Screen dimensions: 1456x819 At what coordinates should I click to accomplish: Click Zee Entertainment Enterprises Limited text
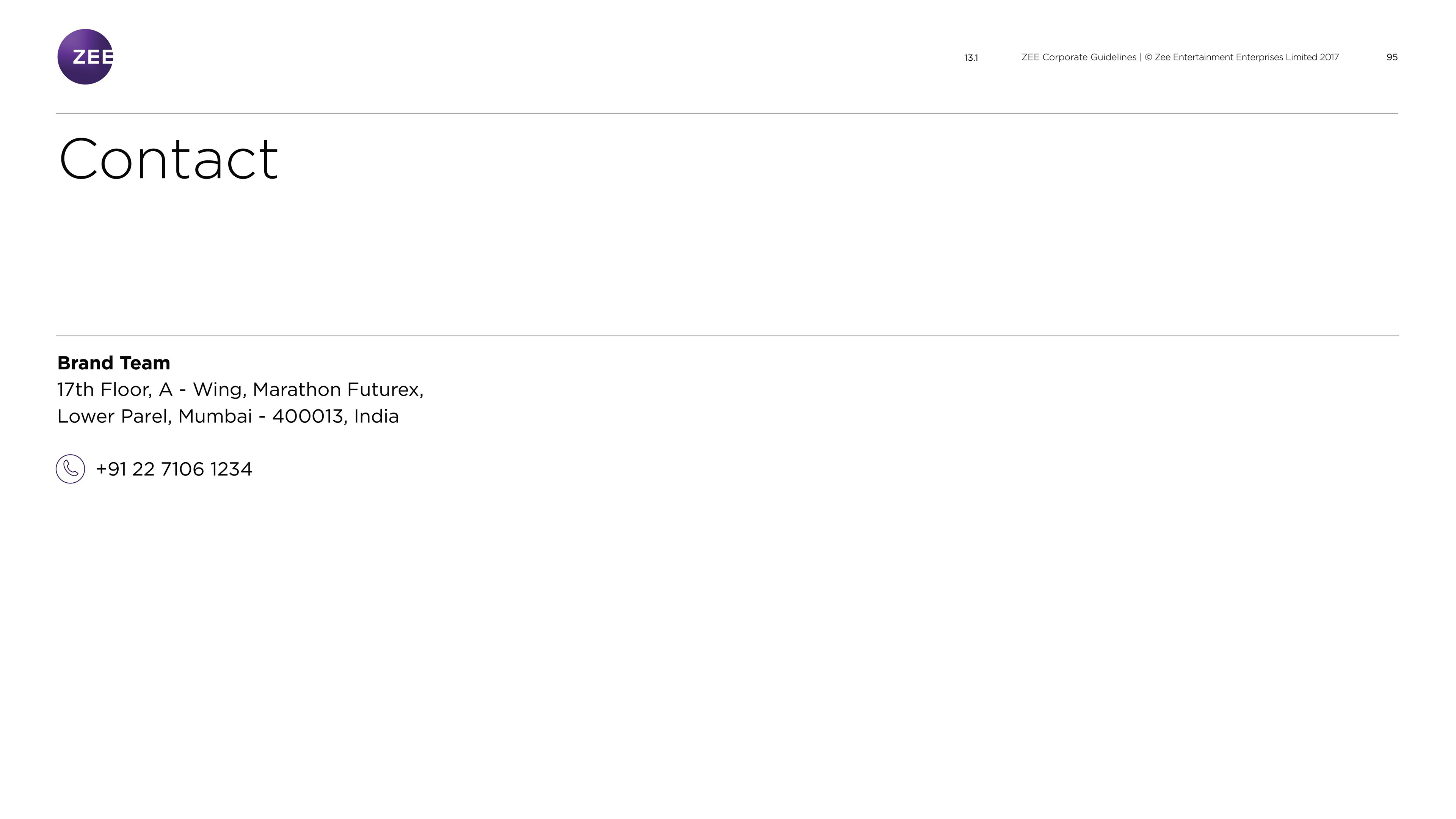click(1236, 58)
